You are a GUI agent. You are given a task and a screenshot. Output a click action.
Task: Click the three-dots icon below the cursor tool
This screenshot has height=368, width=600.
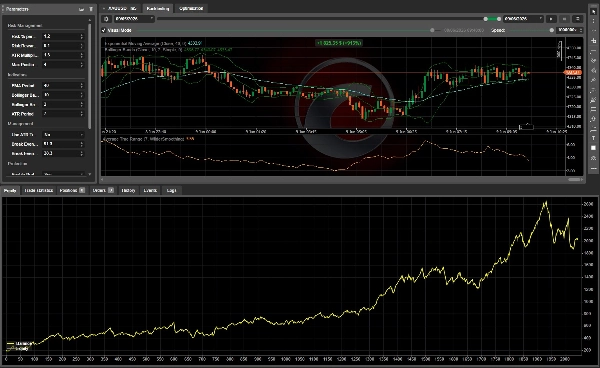pos(593,21)
